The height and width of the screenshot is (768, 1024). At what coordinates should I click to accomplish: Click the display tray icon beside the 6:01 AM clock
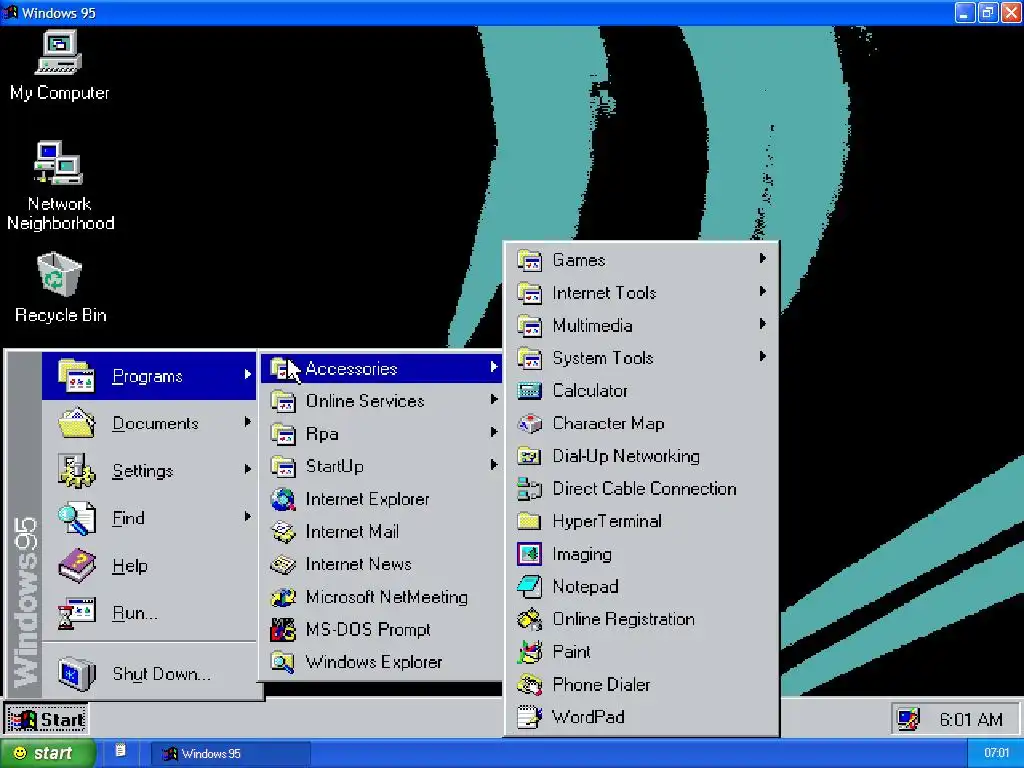click(908, 719)
